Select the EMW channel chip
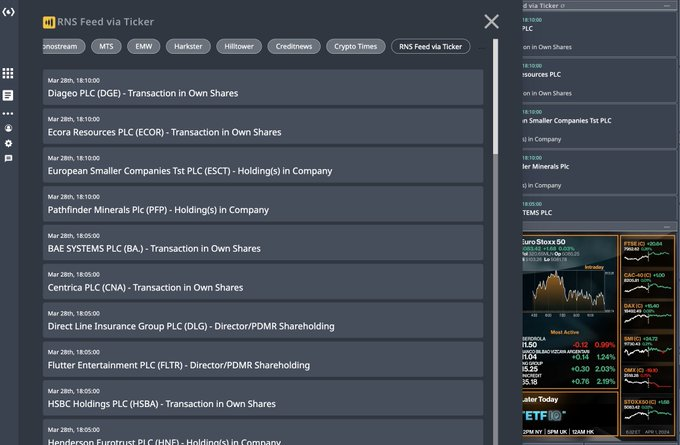 144,46
